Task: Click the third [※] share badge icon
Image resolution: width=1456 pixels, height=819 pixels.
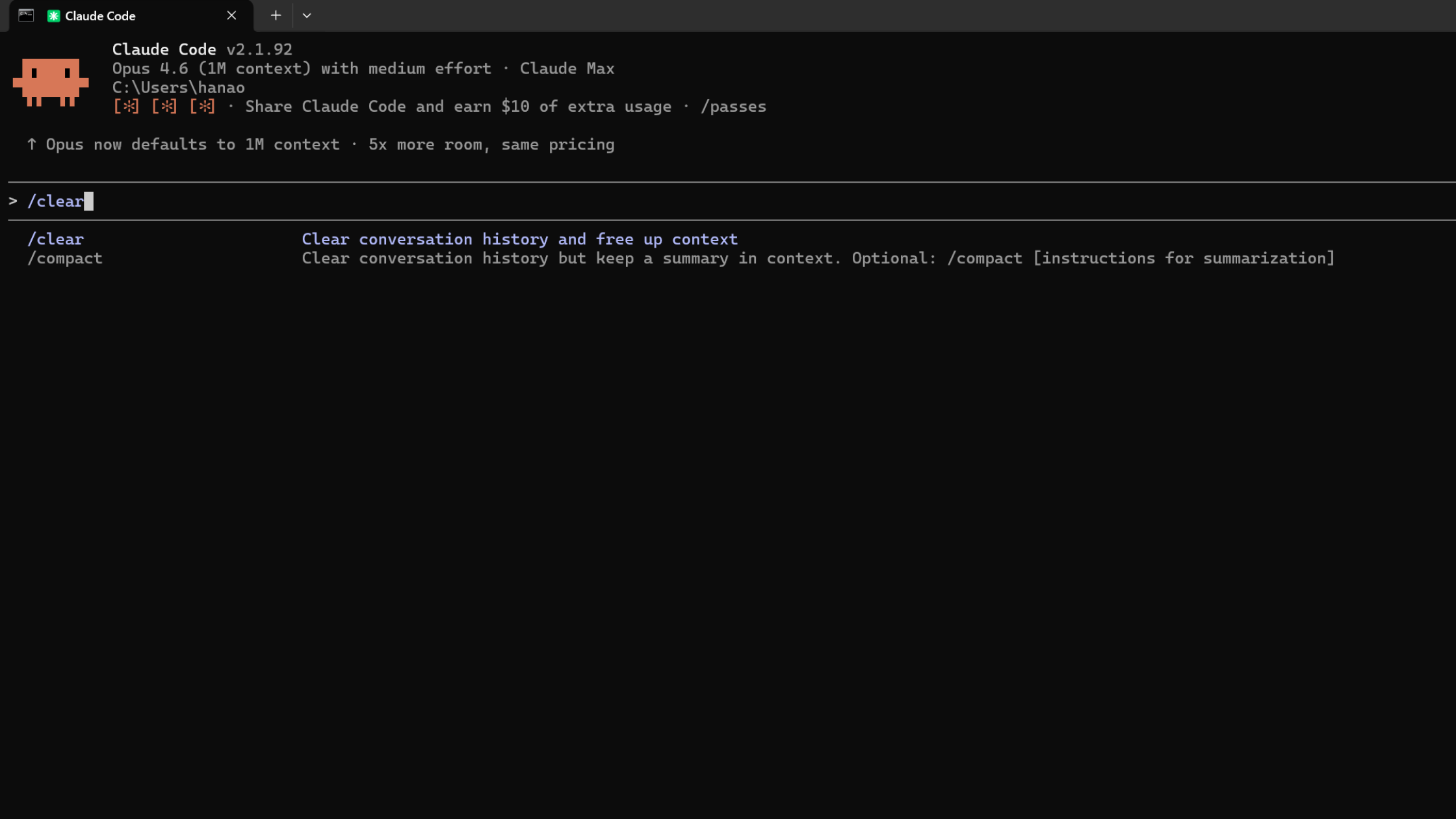Action: pyautogui.click(x=203, y=106)
